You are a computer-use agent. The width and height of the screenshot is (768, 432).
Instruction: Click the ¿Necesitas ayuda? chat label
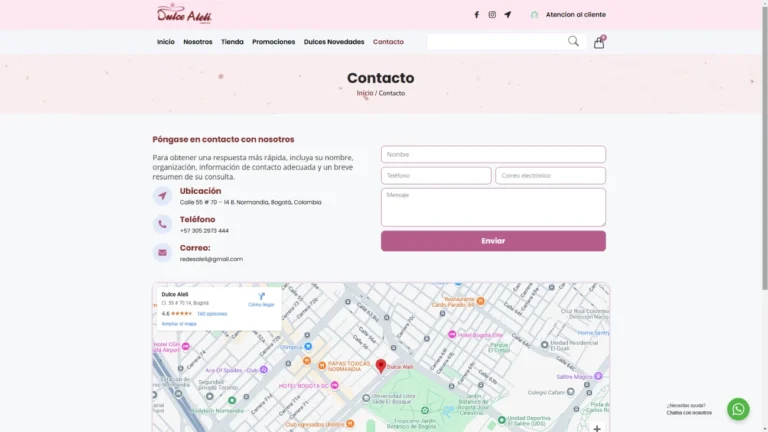click(x=686, y=406)
